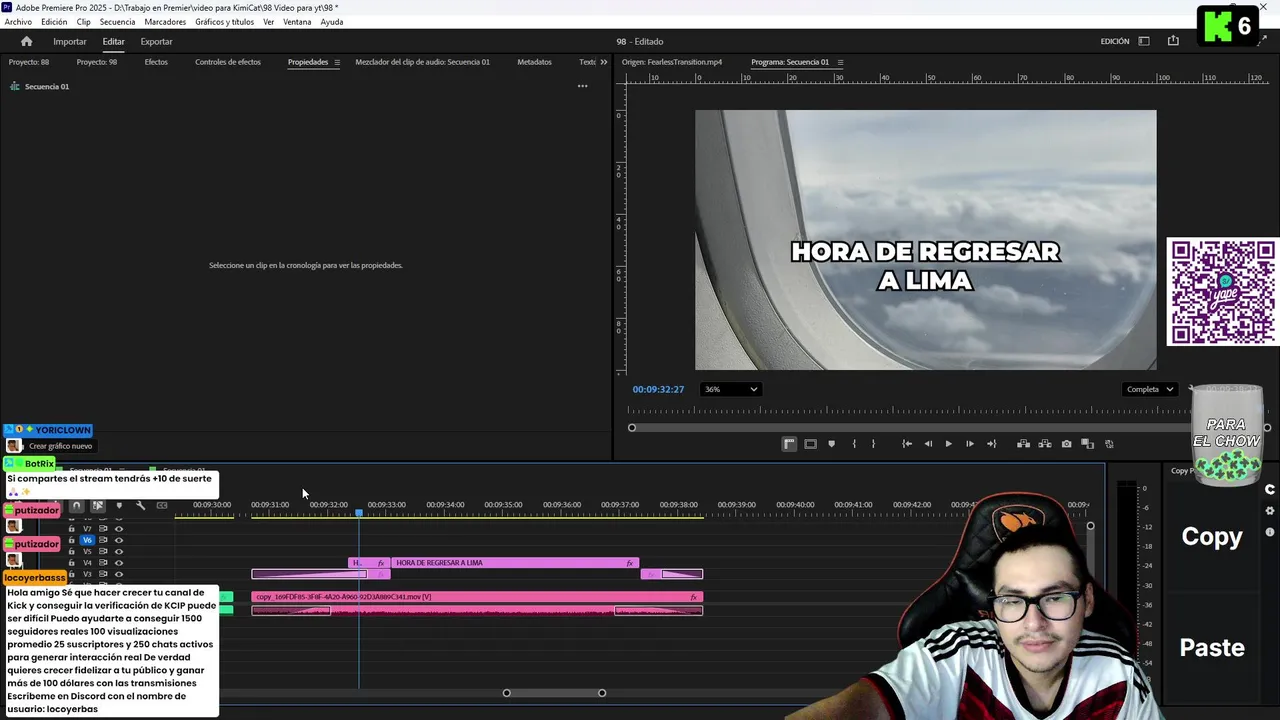Play the Program monitor sequence
Screen dimensions: 1280x720
click(948, 444)
